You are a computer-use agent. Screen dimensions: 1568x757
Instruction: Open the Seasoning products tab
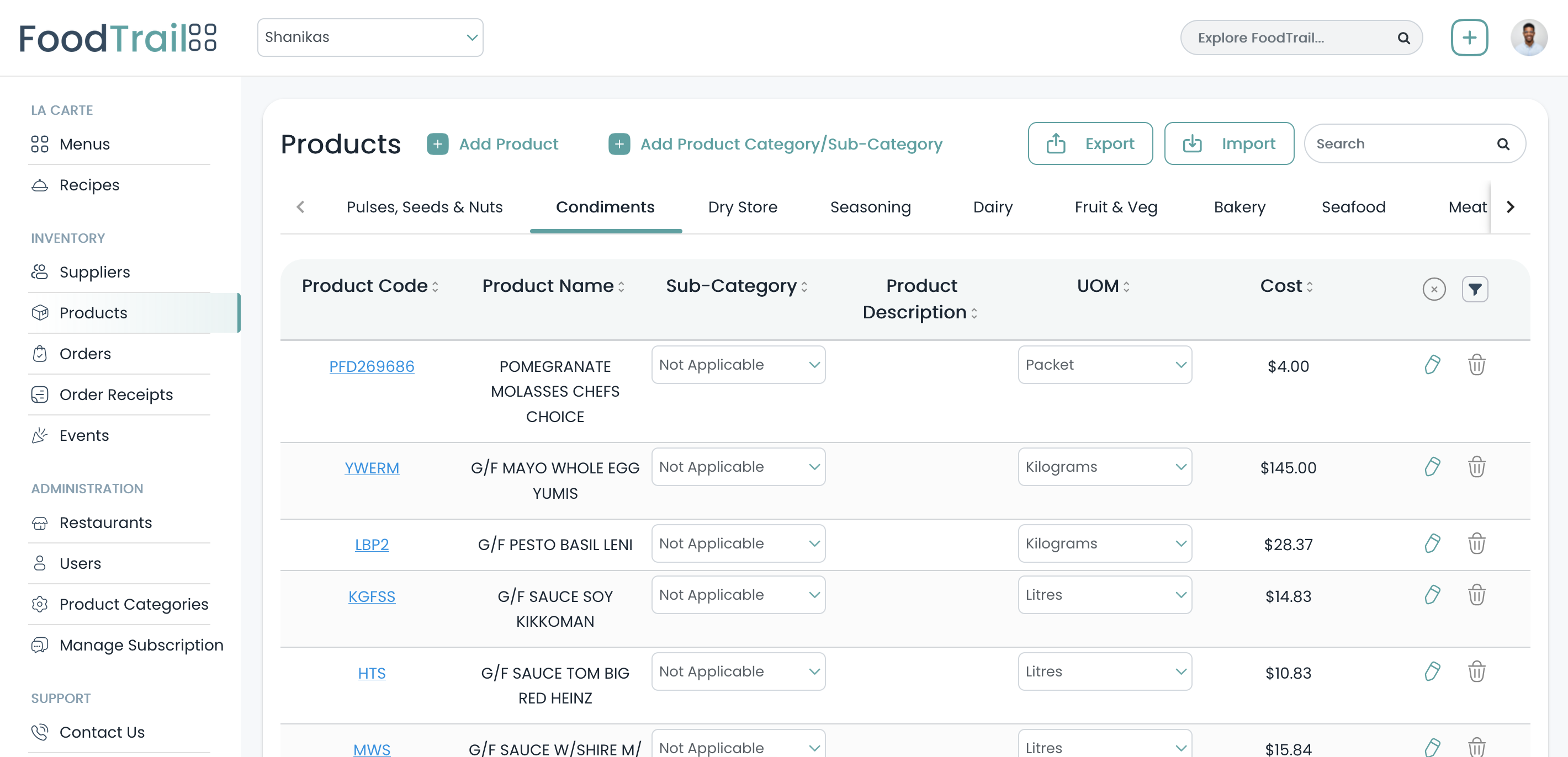(x=871, y=207)
